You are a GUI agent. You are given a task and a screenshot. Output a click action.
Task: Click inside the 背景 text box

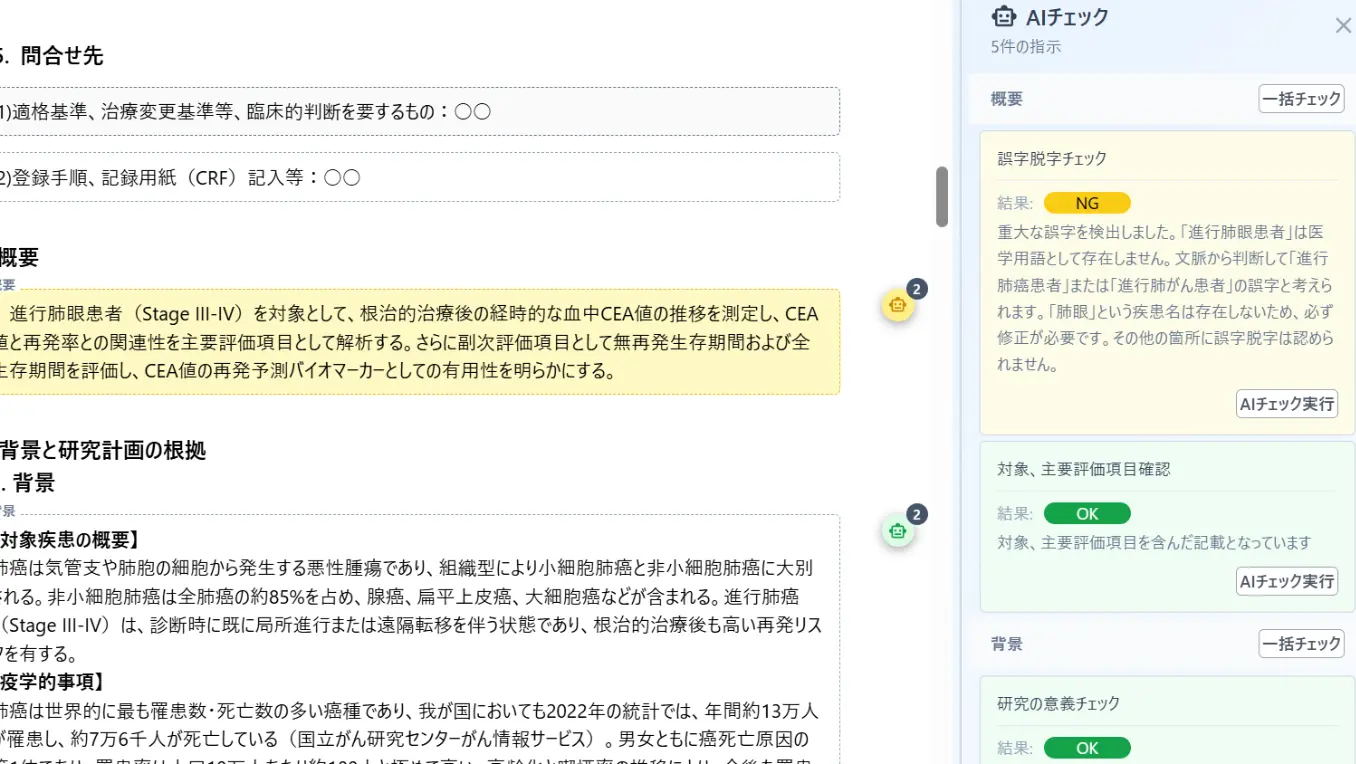click(x=418, y=640)
